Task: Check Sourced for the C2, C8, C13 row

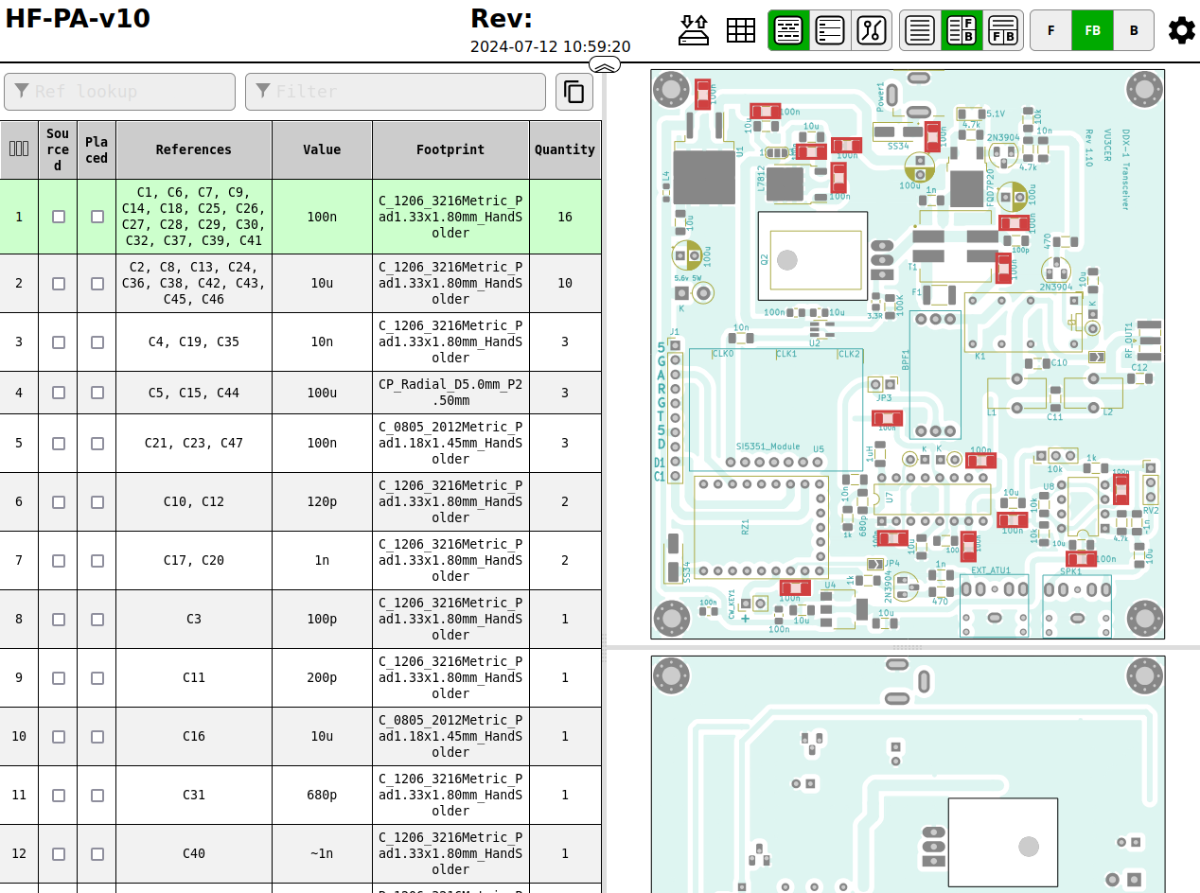Action: click(59, 283)
